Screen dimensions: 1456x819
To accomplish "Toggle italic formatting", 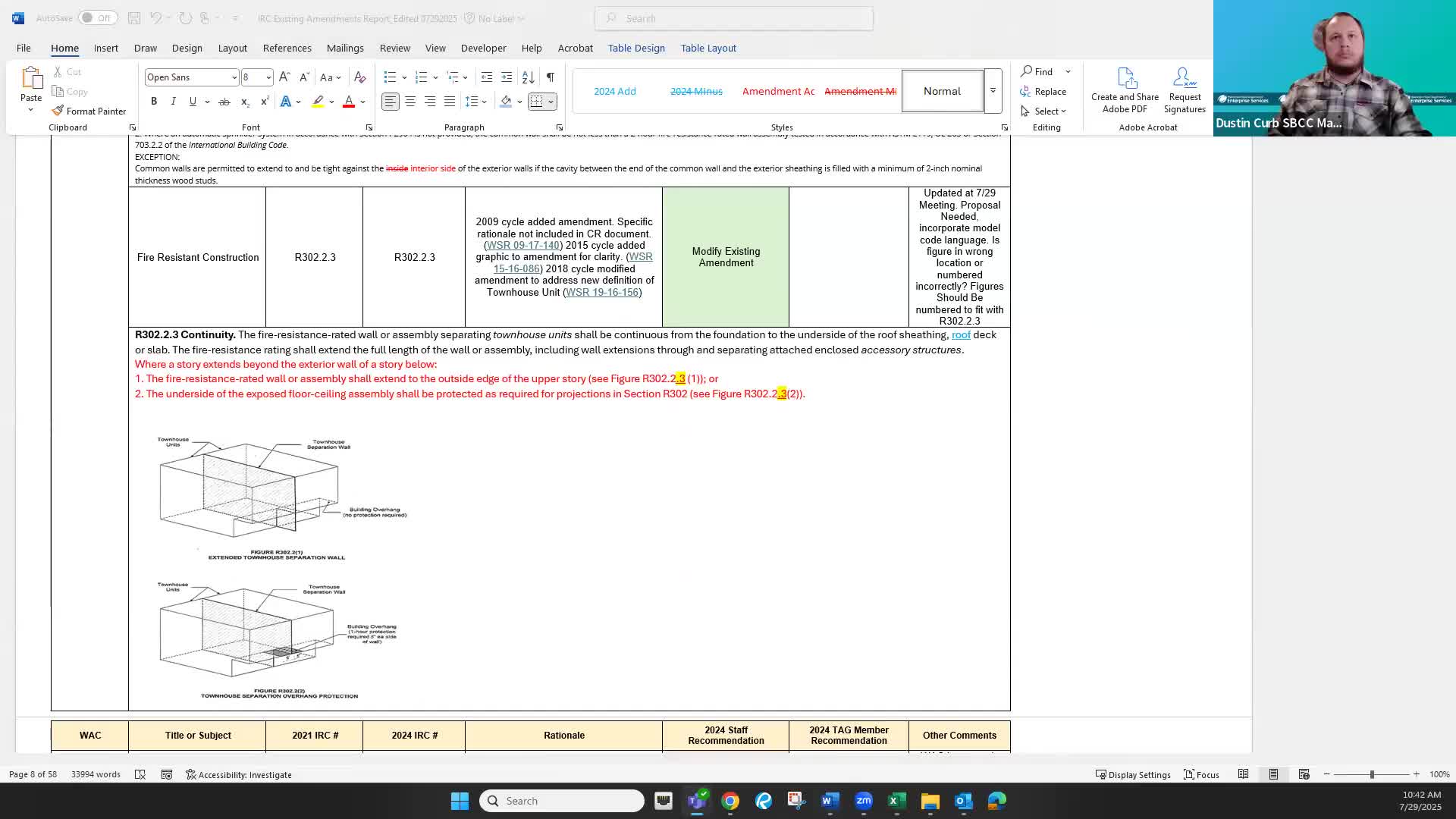I will pos(174,102).
